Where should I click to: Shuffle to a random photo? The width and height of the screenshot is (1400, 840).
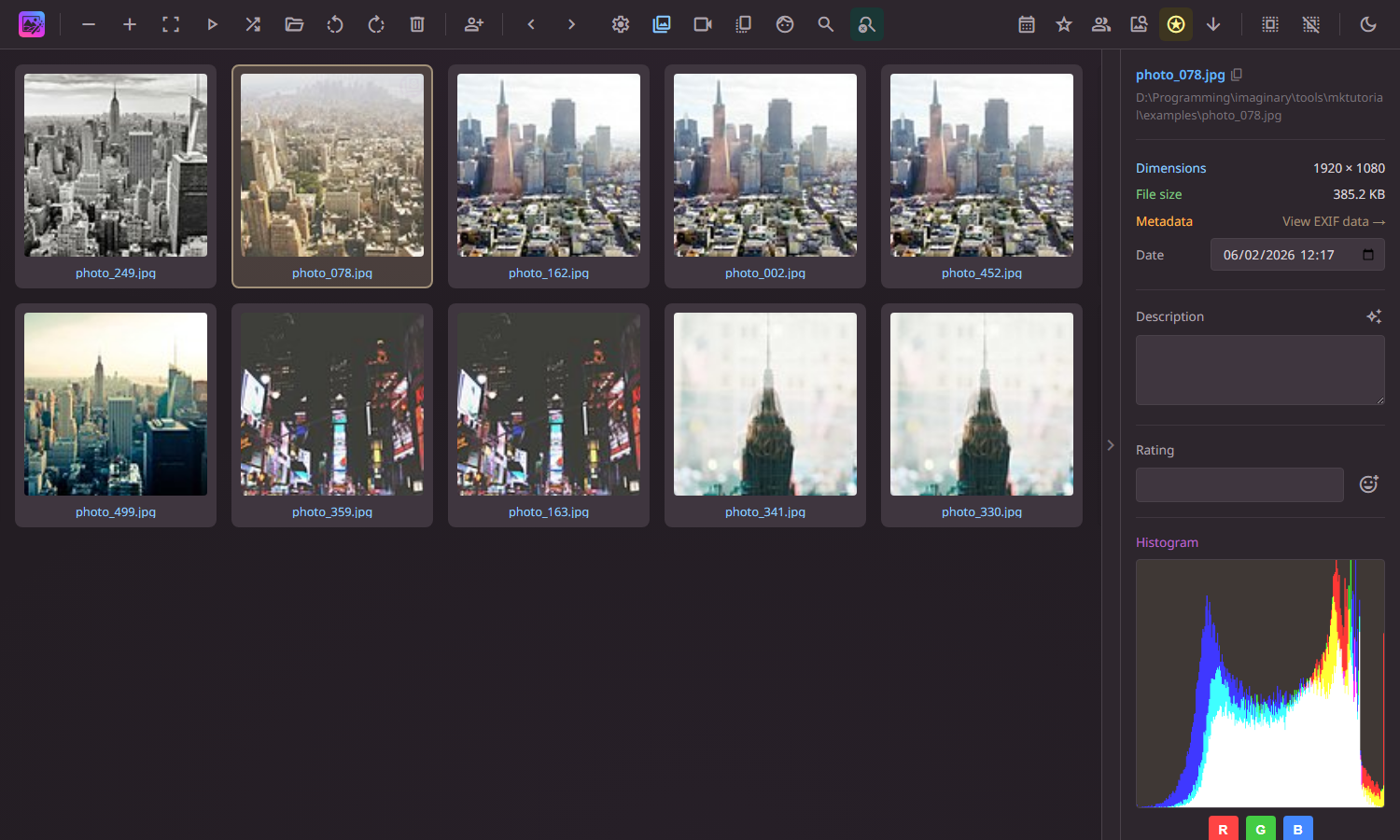pos(253,24)
